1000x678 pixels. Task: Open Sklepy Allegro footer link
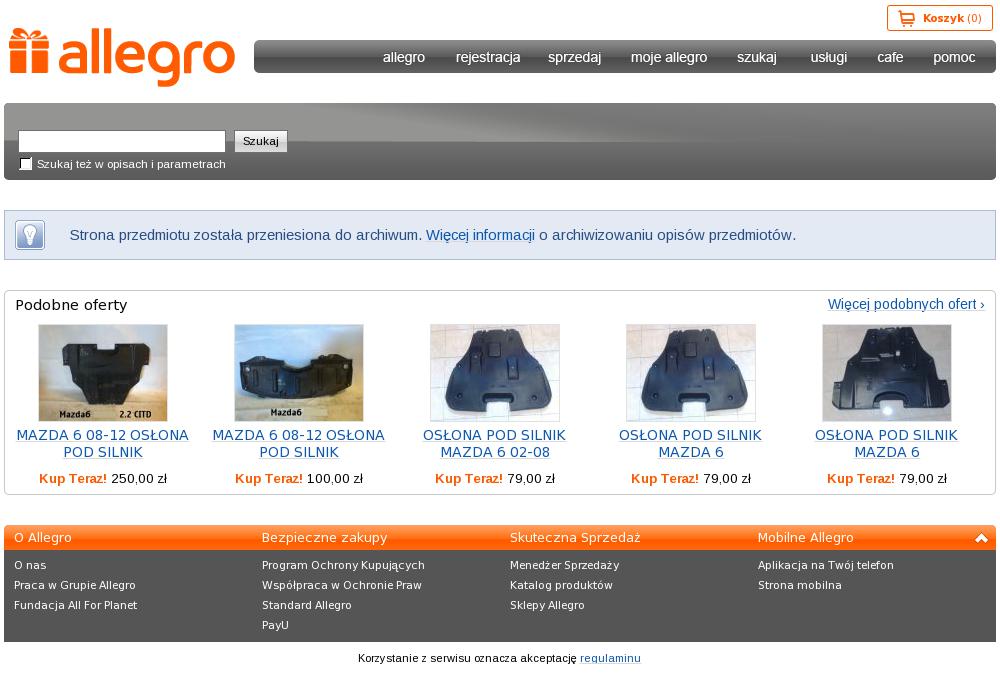pos(547,605)
